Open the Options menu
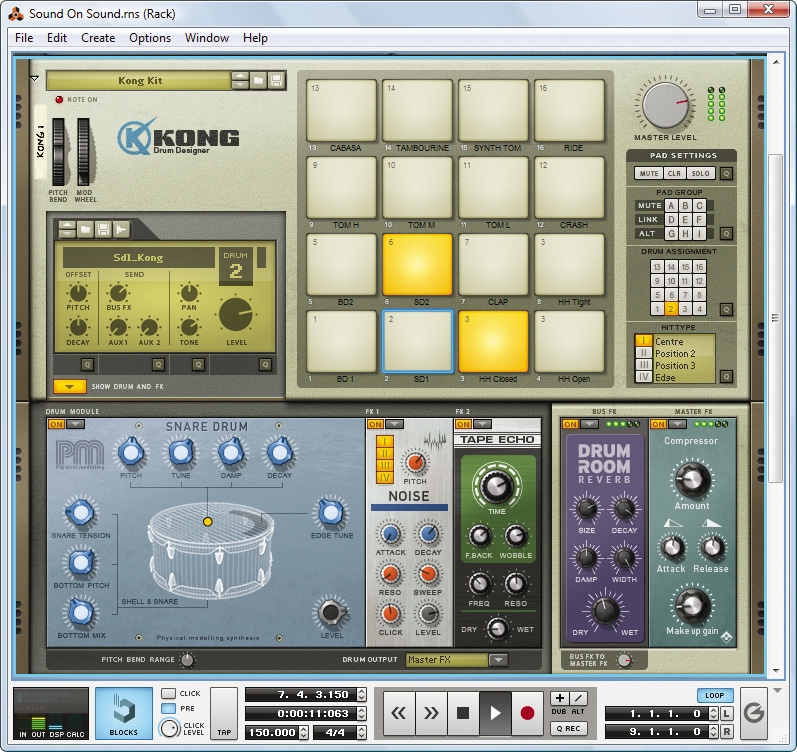 tap(150, 38)
